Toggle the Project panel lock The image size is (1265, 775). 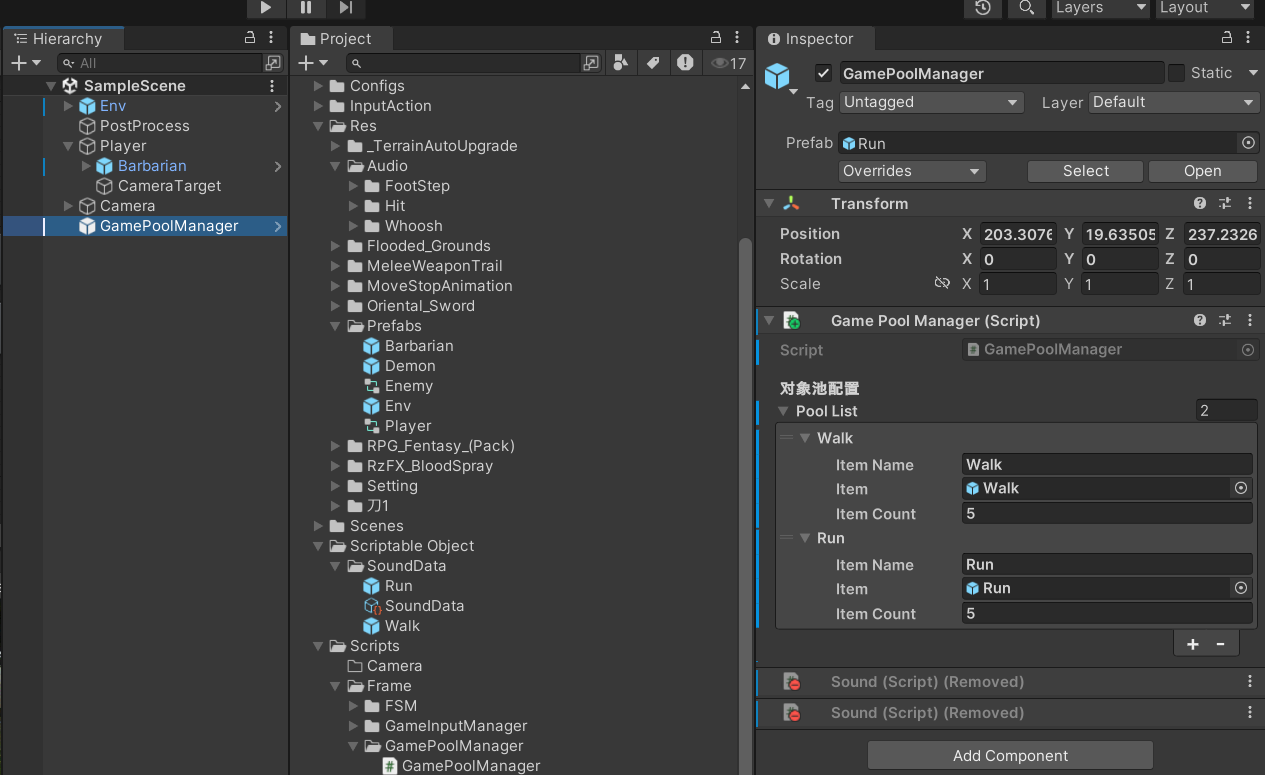[716, 38]
